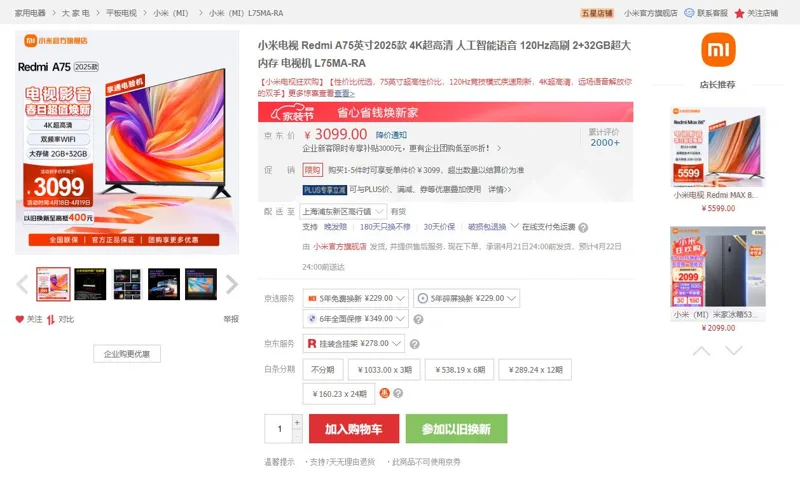Image resolution: width=800 pixels, height=477 pixels.
Task: Select the third product thumbnail
Action: coord(127,284)
